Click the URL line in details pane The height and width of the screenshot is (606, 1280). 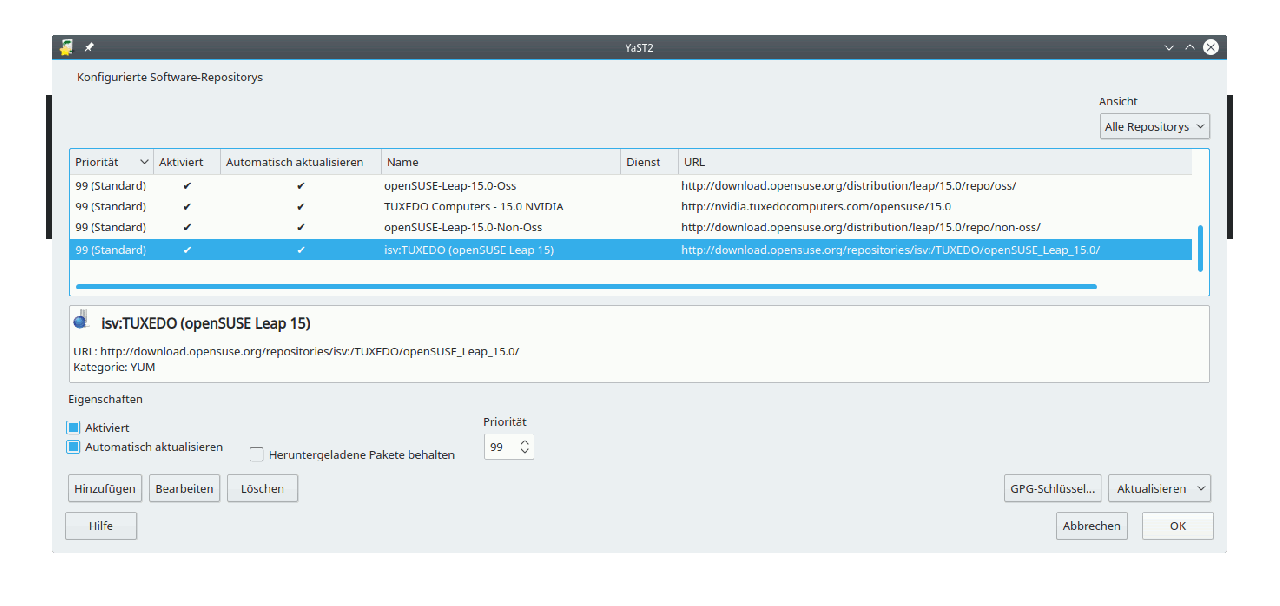pos(296,352)
